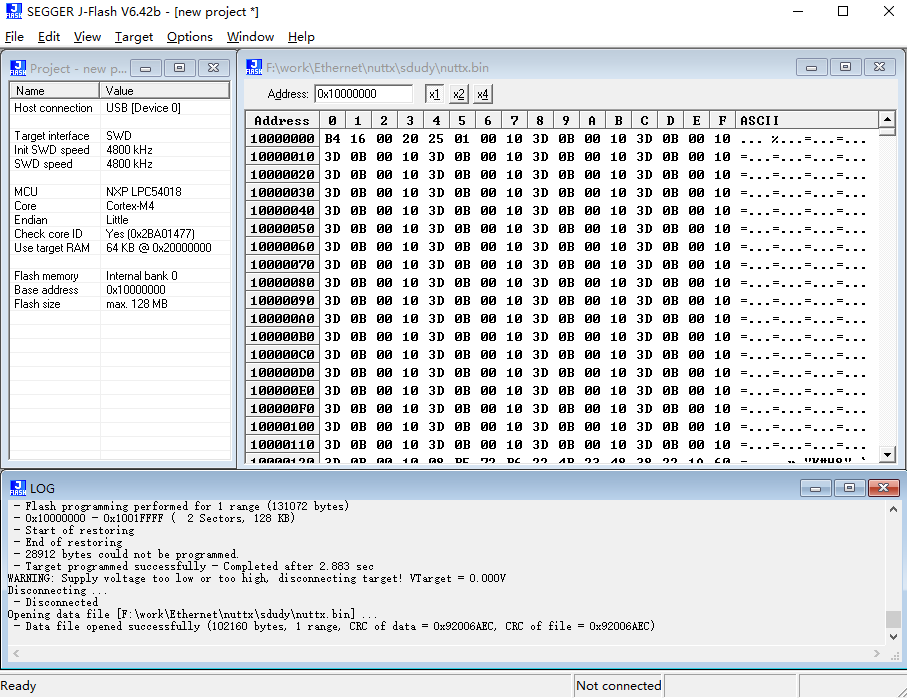Set hex view to x2 byte width
The height and width of the screenshot is (698, 907).
[459, 94]
